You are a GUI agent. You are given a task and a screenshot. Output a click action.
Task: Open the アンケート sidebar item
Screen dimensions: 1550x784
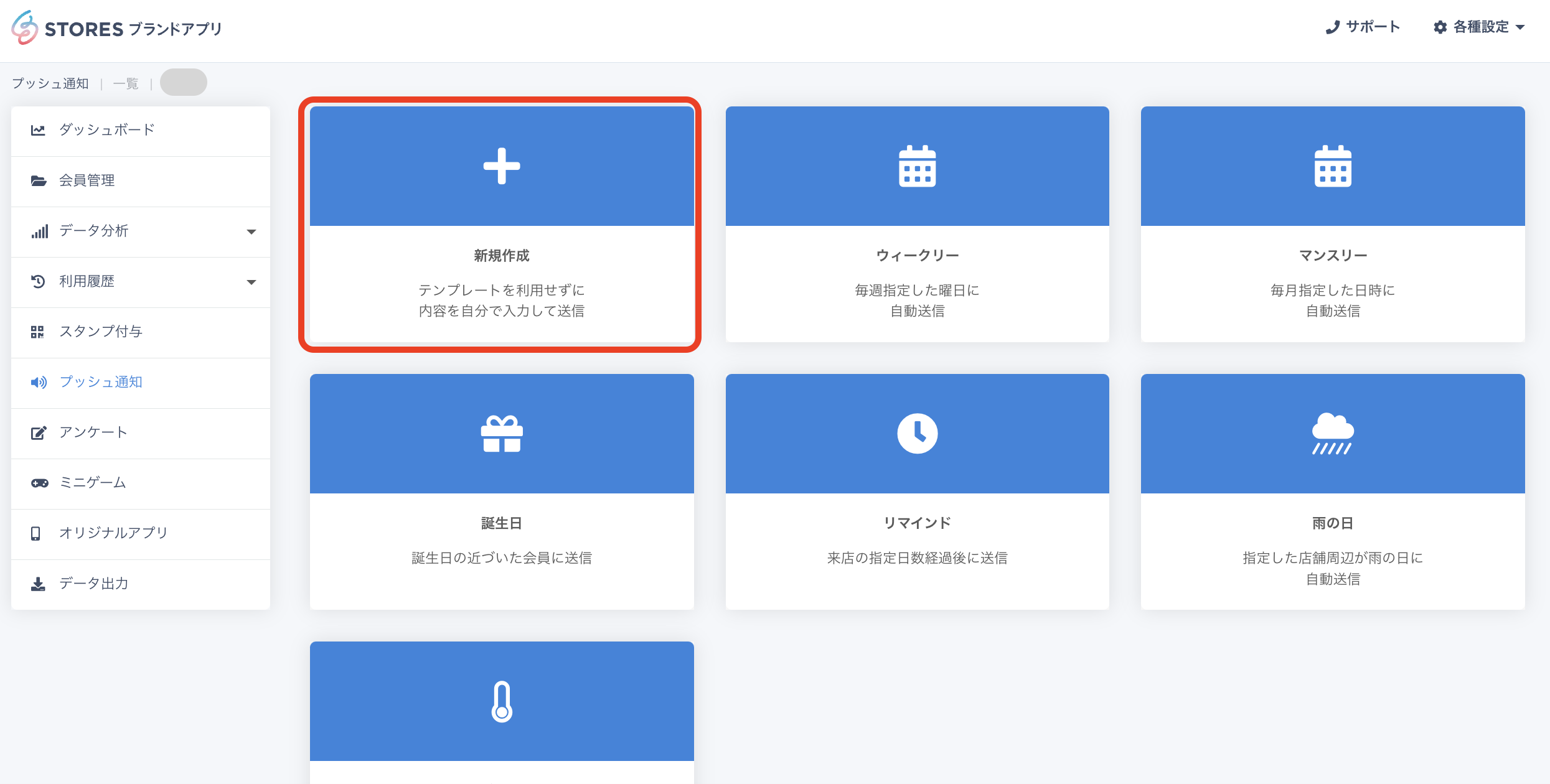pyautogui.click(x=93, y=432)
